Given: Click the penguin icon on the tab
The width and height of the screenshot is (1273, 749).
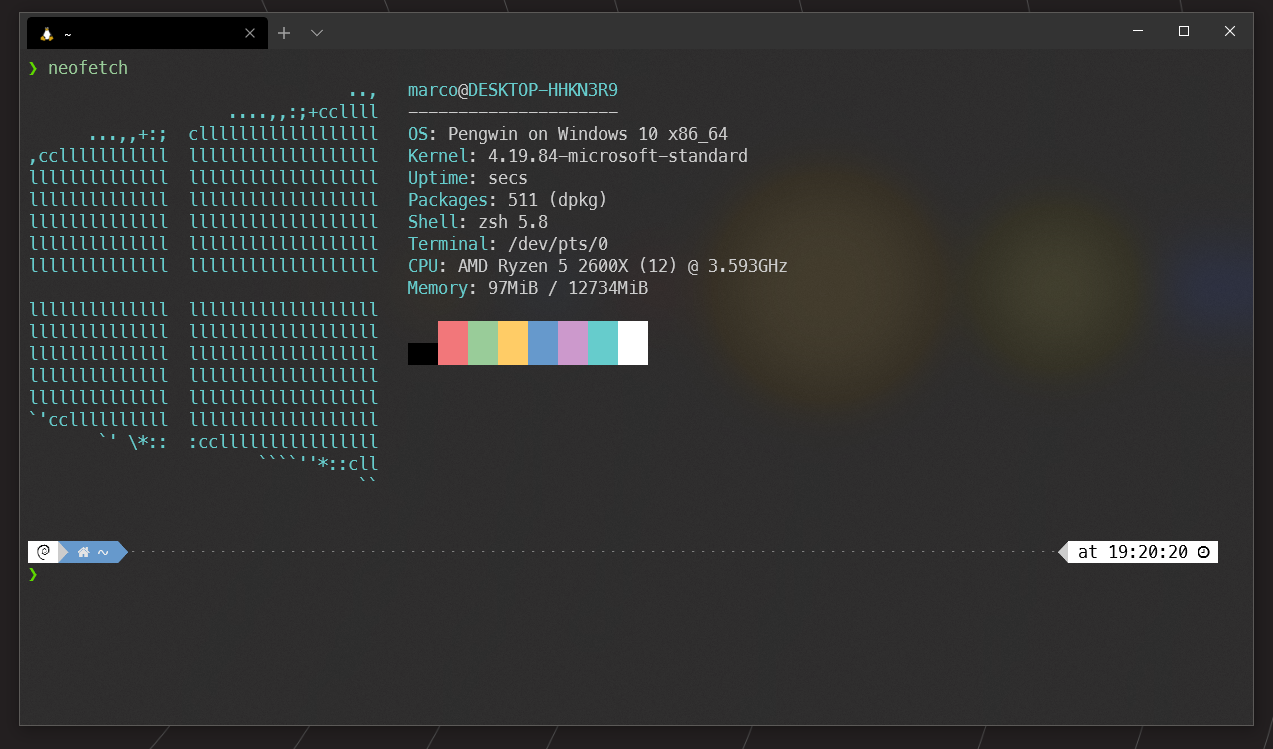Looking at the screenshot, I should [46, 33].
